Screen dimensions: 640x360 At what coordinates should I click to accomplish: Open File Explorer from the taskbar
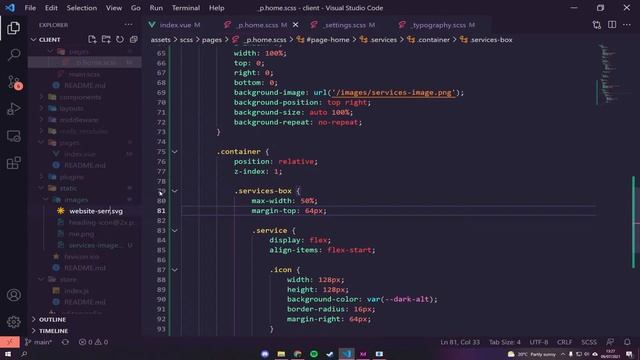[281, 354]
